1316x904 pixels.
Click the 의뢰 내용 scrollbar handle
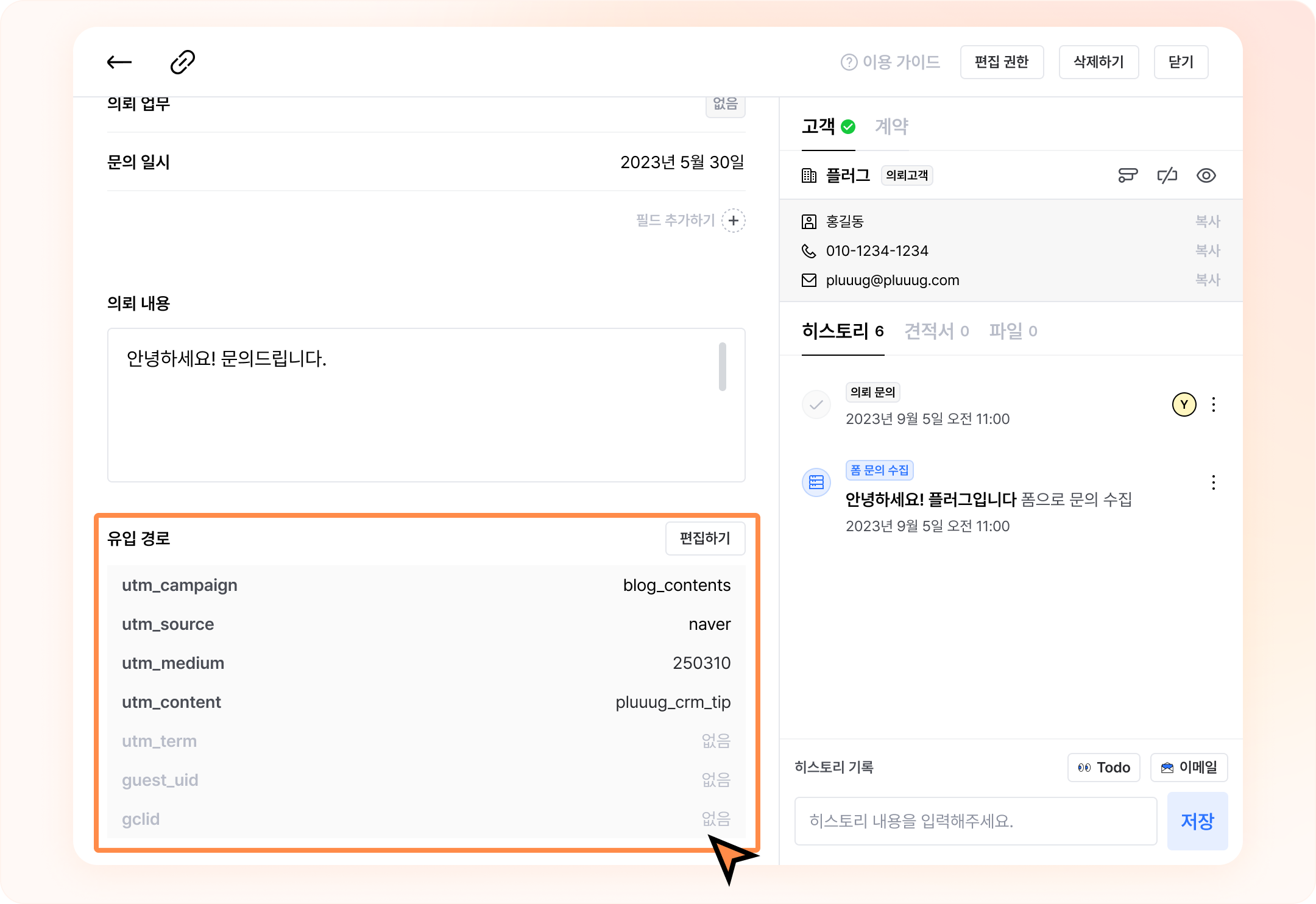click(723, 367)
